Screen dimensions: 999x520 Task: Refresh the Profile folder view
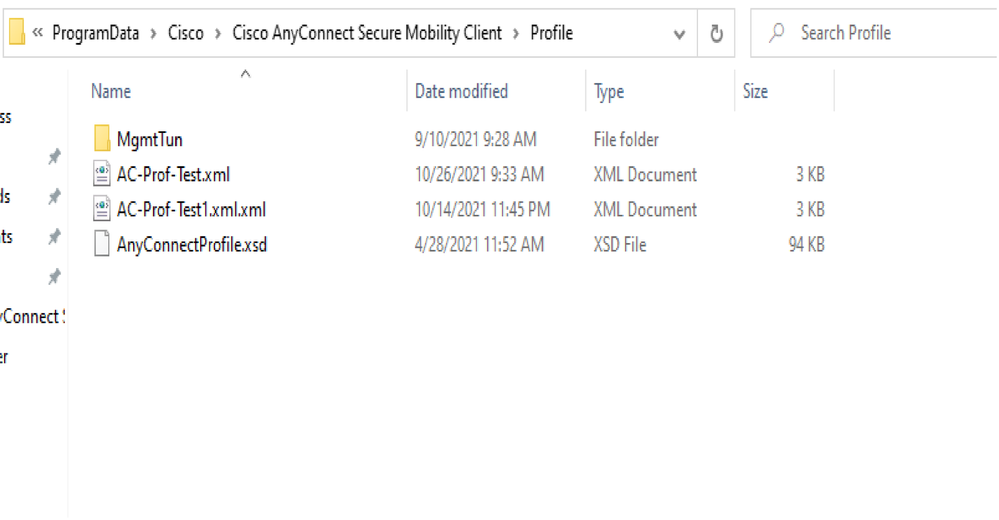(716, 33)
